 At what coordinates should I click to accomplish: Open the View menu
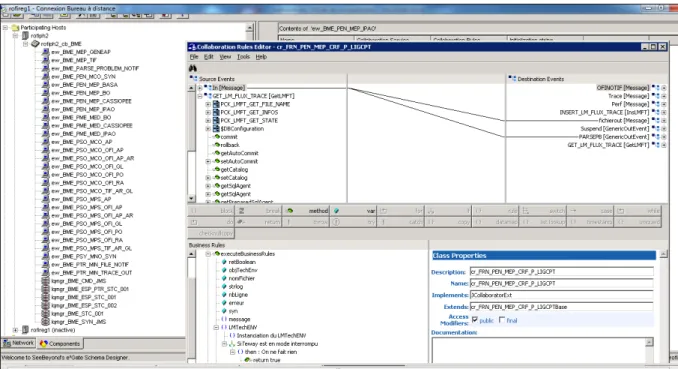pyautogui.click(x=225, y=57)
